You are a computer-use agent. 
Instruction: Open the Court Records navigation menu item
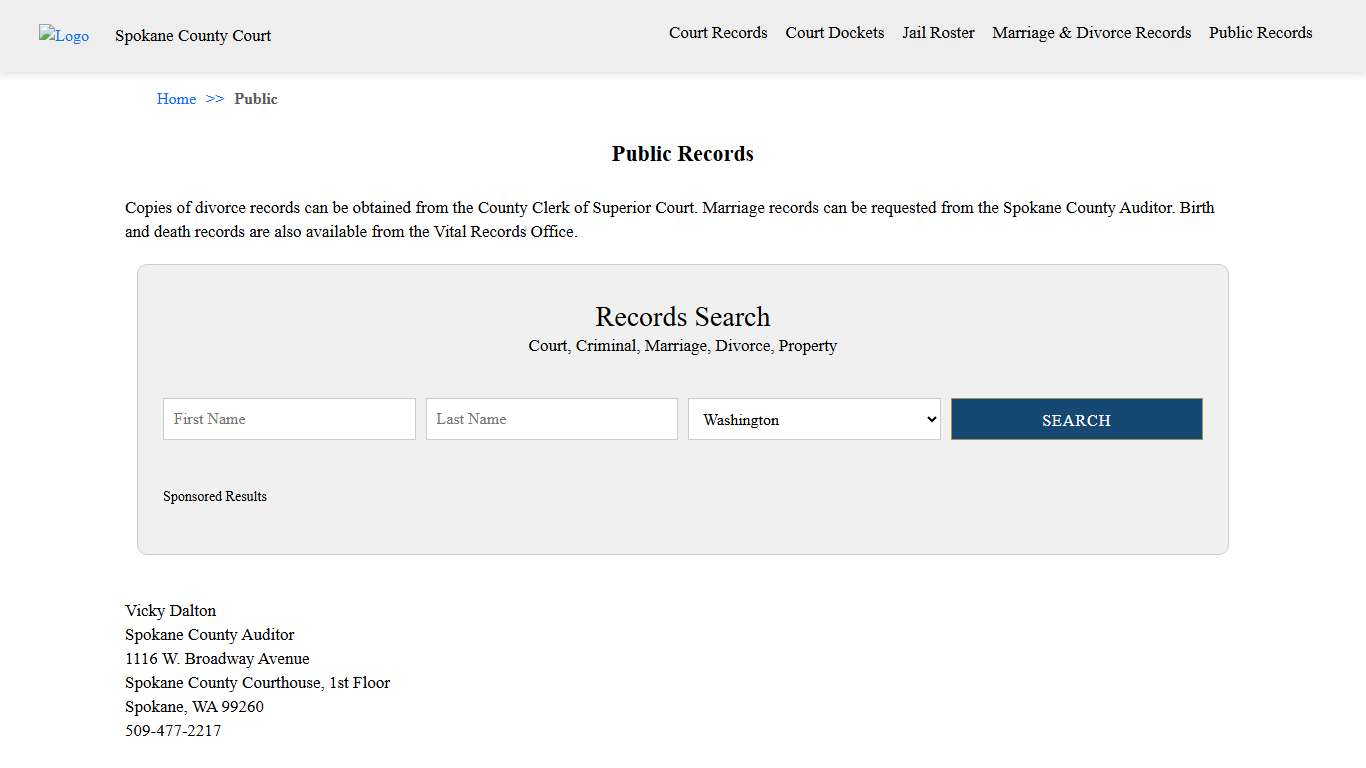(718, 32)
